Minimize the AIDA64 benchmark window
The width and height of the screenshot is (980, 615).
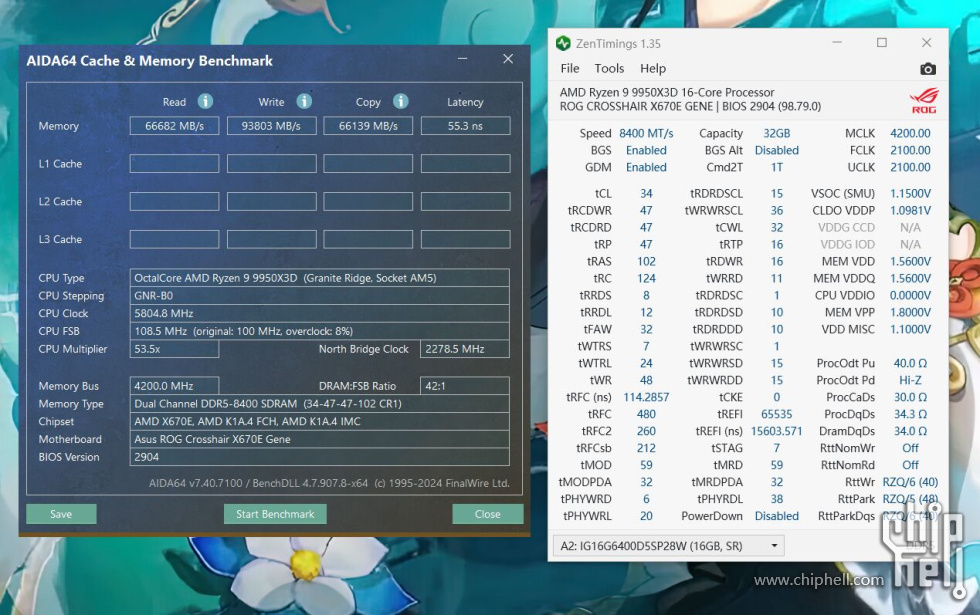[x=462, y=59]
